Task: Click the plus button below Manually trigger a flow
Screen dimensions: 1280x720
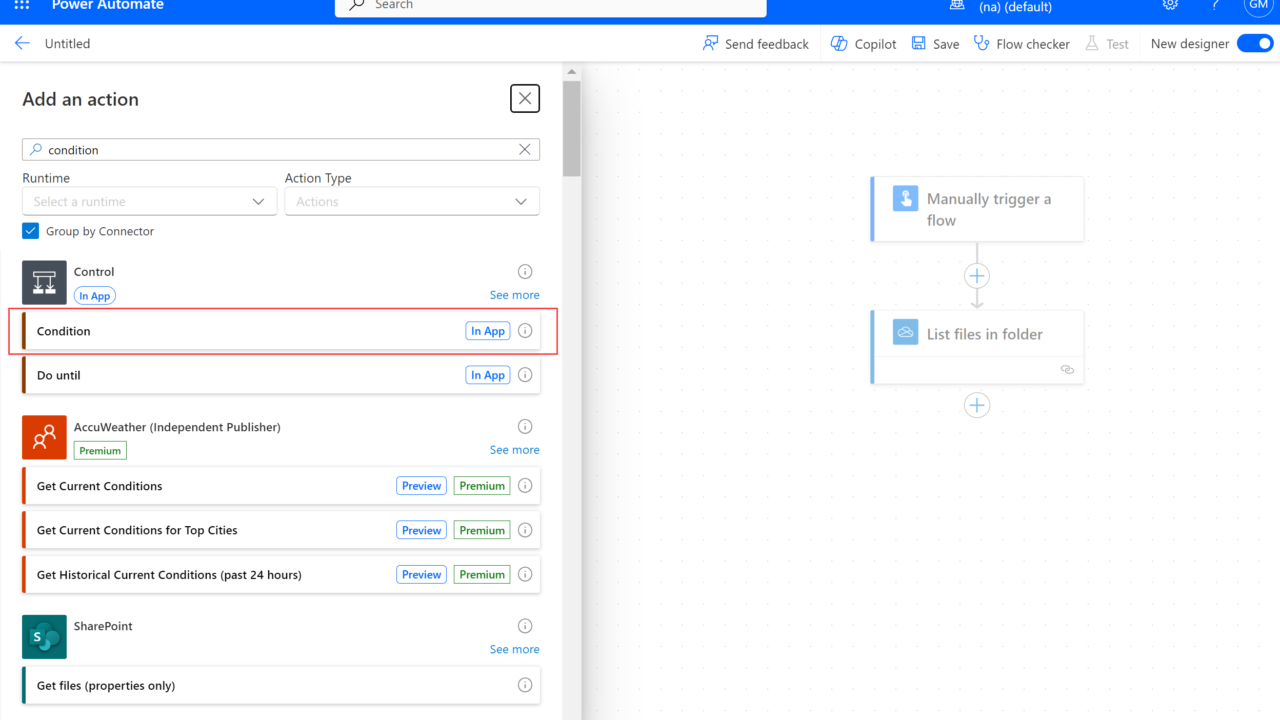Action: point(977,276)
